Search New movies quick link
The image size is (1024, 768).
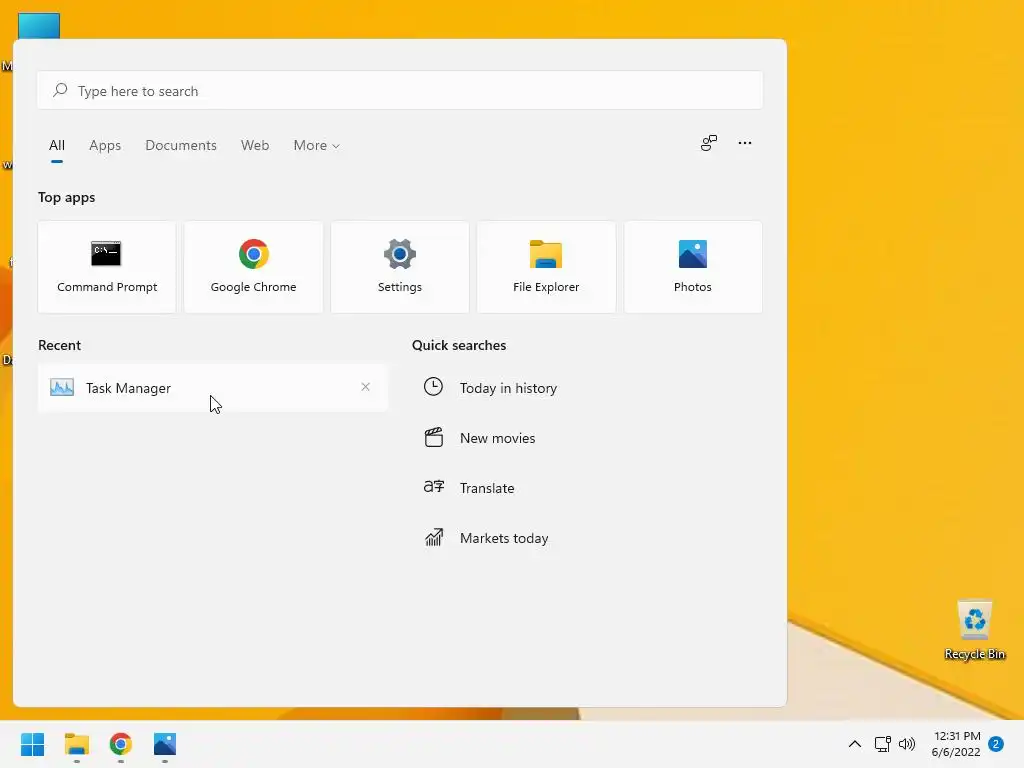tap(498, 438)
